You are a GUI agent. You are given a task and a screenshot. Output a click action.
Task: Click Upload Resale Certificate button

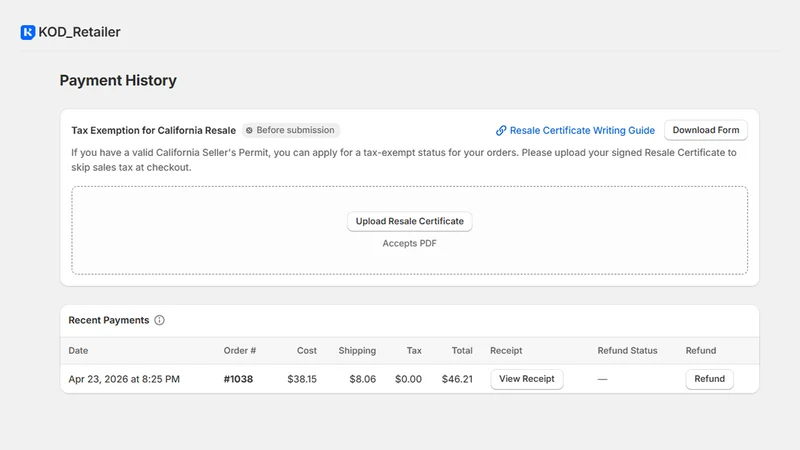click(x=410, y=221)
